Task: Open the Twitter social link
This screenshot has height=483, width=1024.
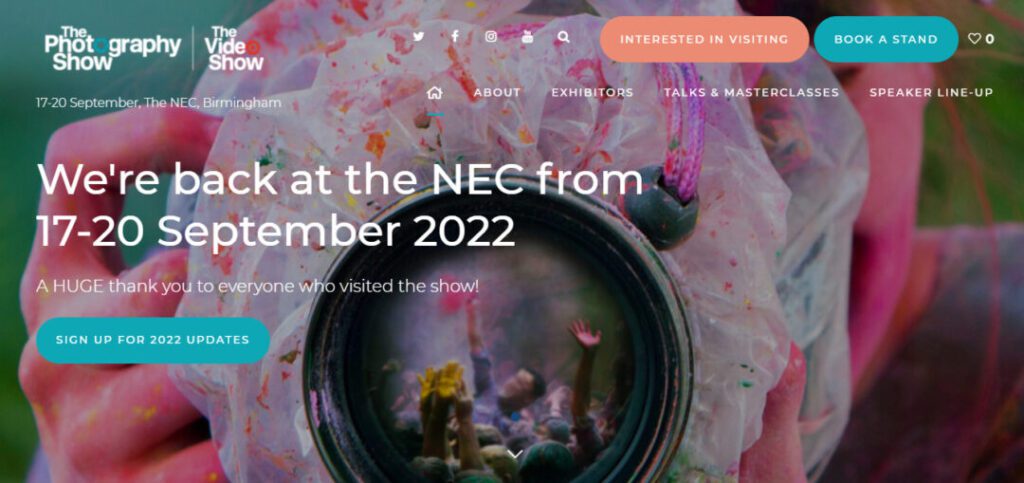Action: pos(419,37)
